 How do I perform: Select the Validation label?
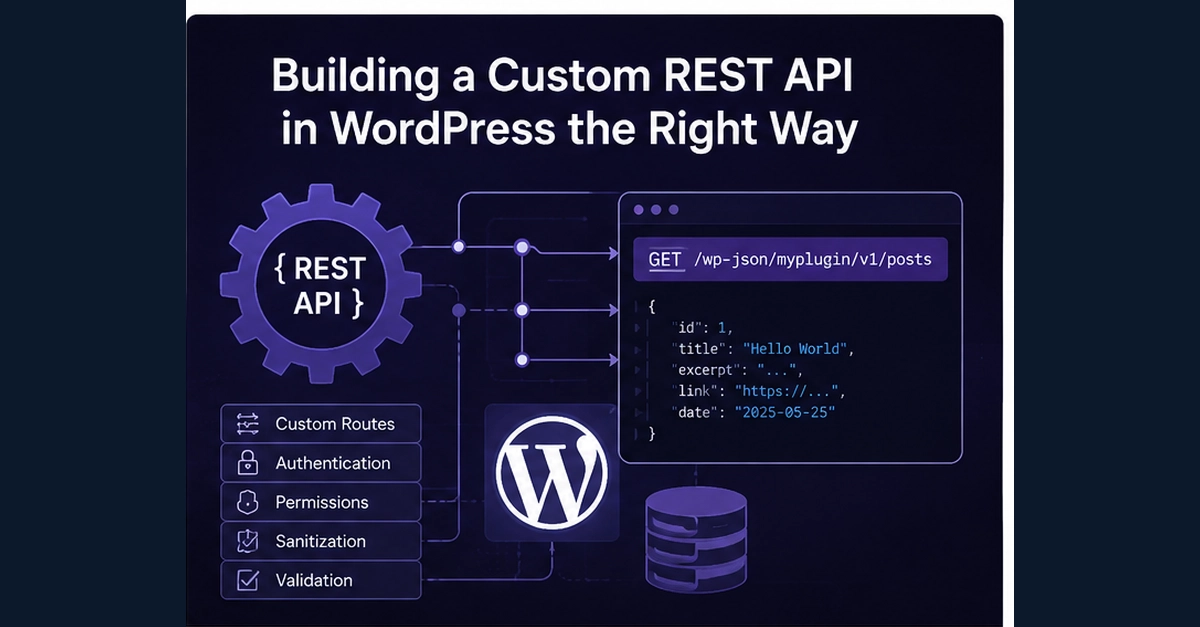pos(314,580)
